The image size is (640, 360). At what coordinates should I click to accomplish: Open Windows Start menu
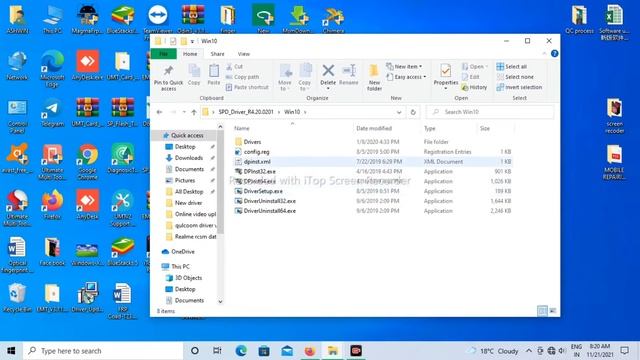click(11, 351)
